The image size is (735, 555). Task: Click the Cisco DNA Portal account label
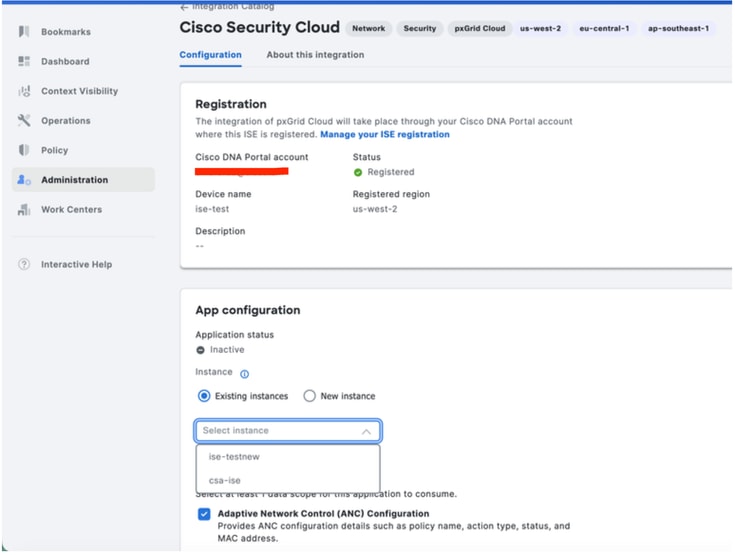tap(252, 158)
